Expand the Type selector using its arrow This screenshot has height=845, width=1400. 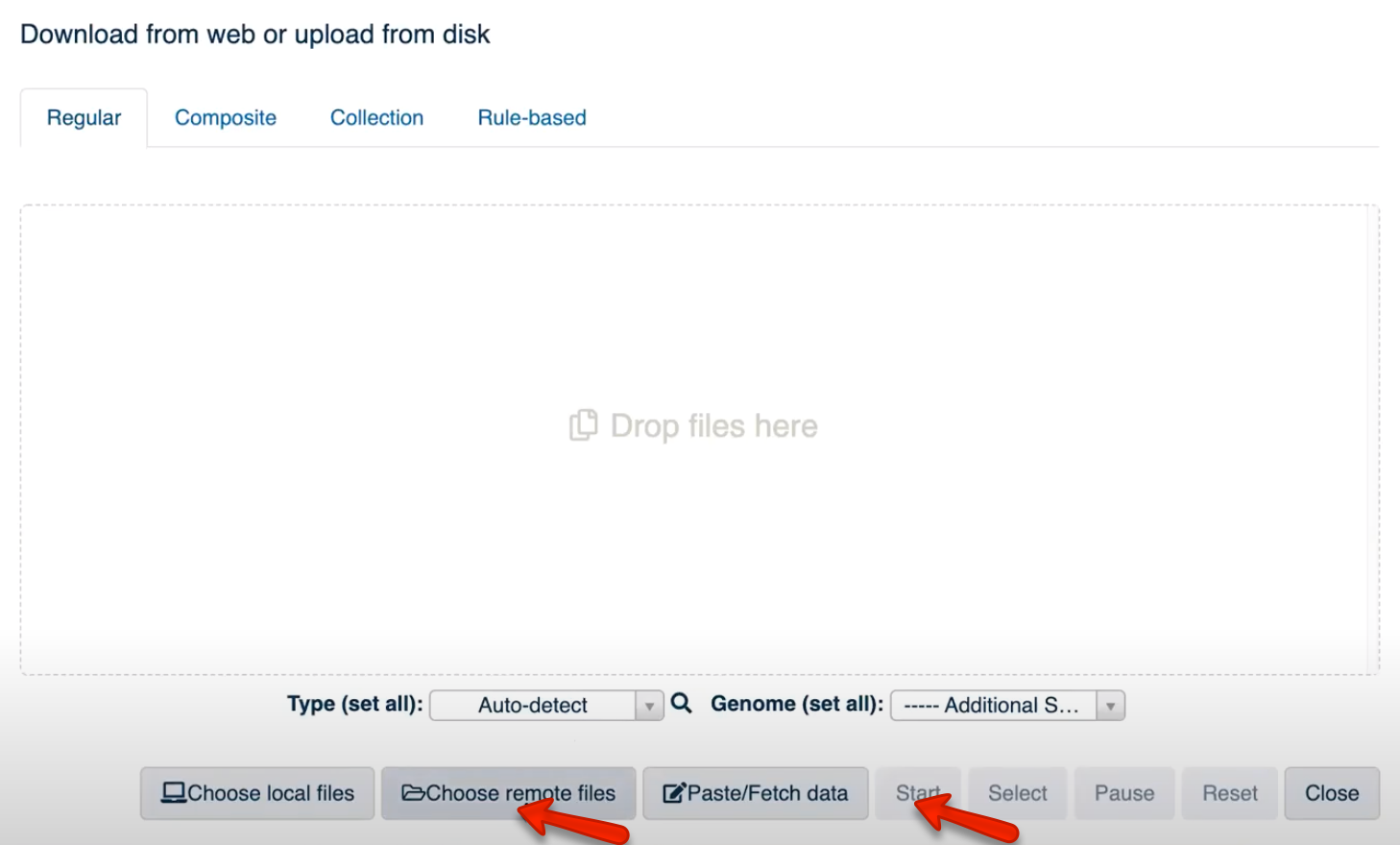click(x=649, y=706)
